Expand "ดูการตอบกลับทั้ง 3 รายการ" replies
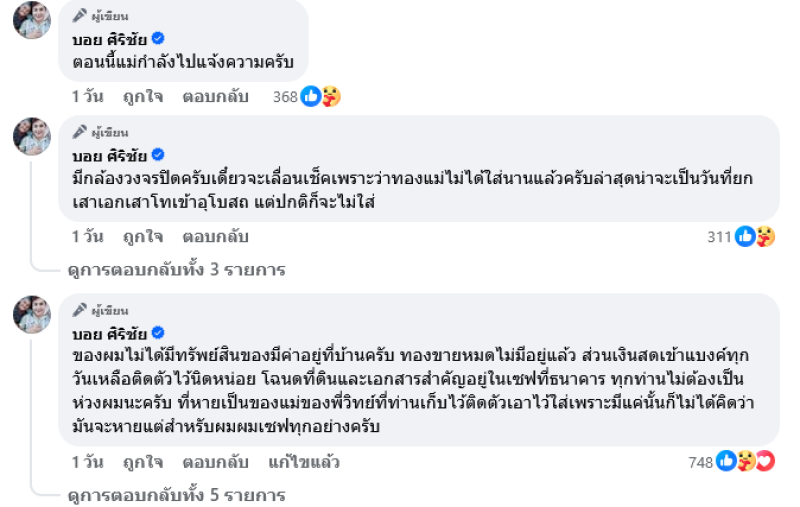Image resolution: width=800 pixels, height=507 pixels. click(176, 270)
